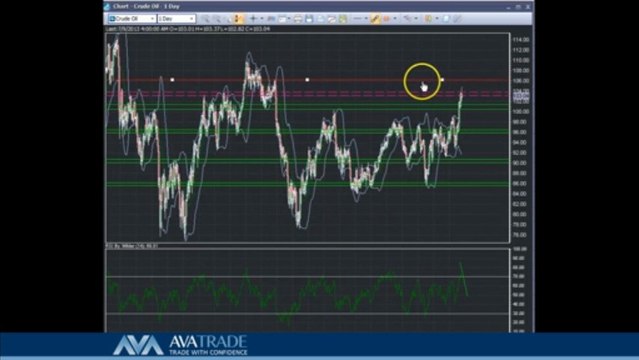Toggle the highlighted orange candlestick toolbar icon

click(238, 19)
